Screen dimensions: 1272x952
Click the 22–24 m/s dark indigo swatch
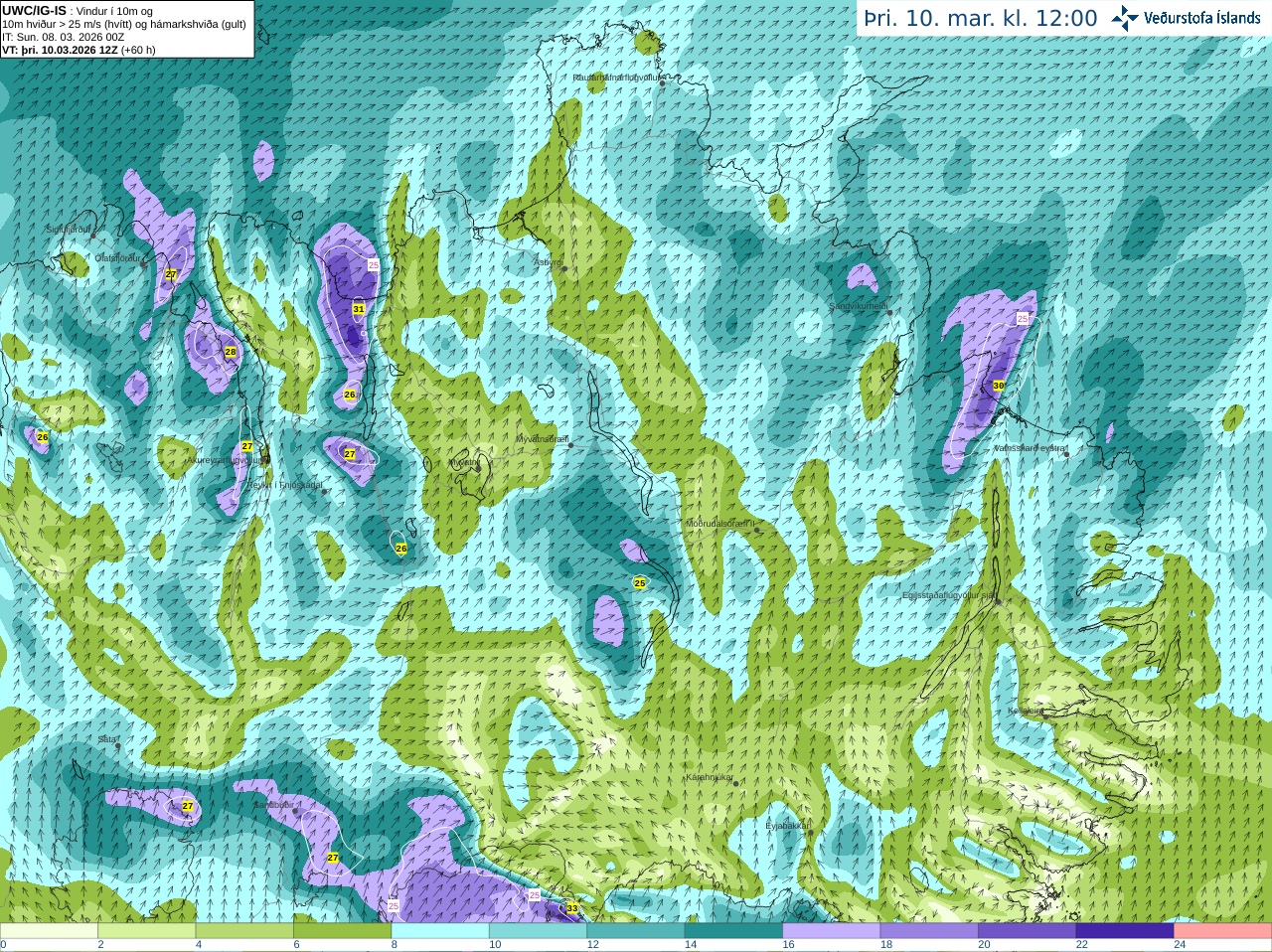pyautogui.click(x=1126, y=931)
